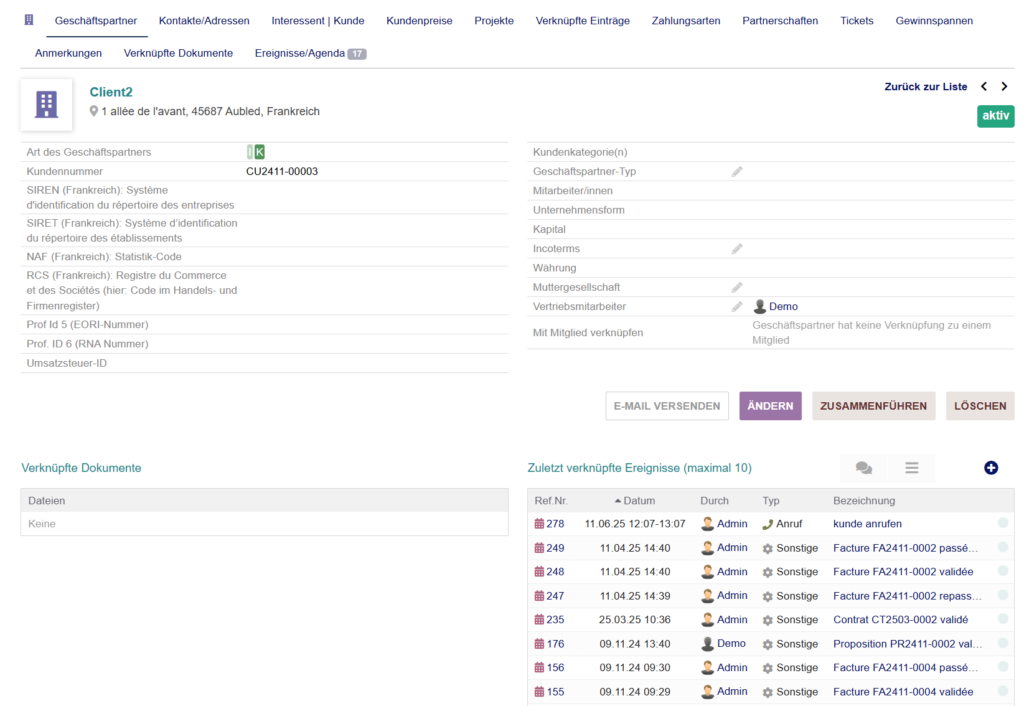Show events in list view icon
The height and width of the screenshot is (706, 1024).
(911, 468)
